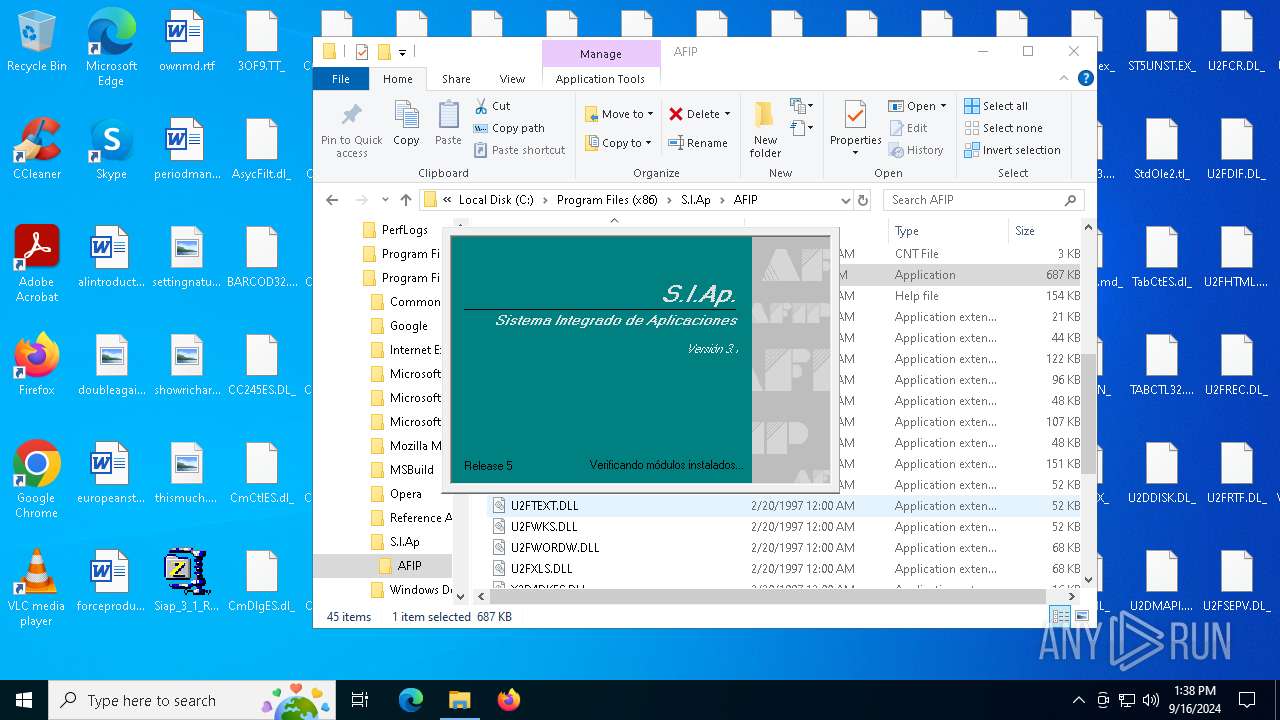This screenshot has height=720, width=1280.
Task: Open the Open dropdown in ribbon
Action: [917, 106]
